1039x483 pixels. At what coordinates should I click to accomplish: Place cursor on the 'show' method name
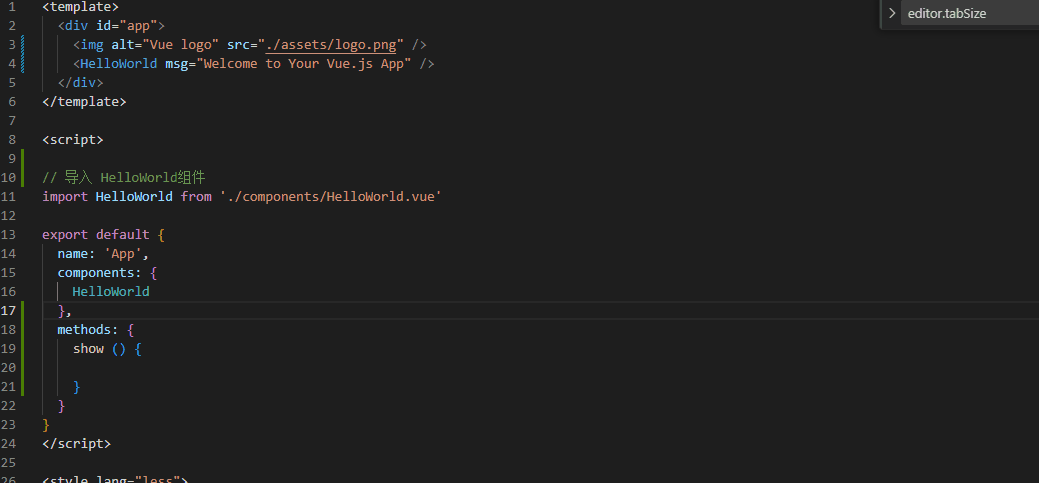click(88, 349)
